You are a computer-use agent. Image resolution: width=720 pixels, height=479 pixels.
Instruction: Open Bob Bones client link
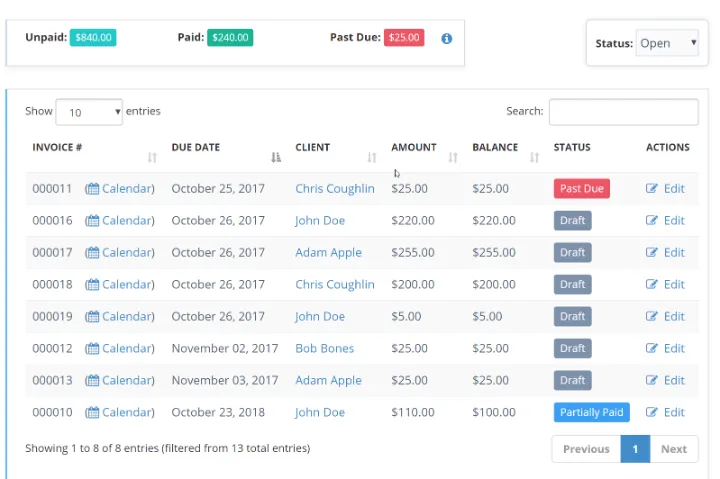(x=325, y=348)
